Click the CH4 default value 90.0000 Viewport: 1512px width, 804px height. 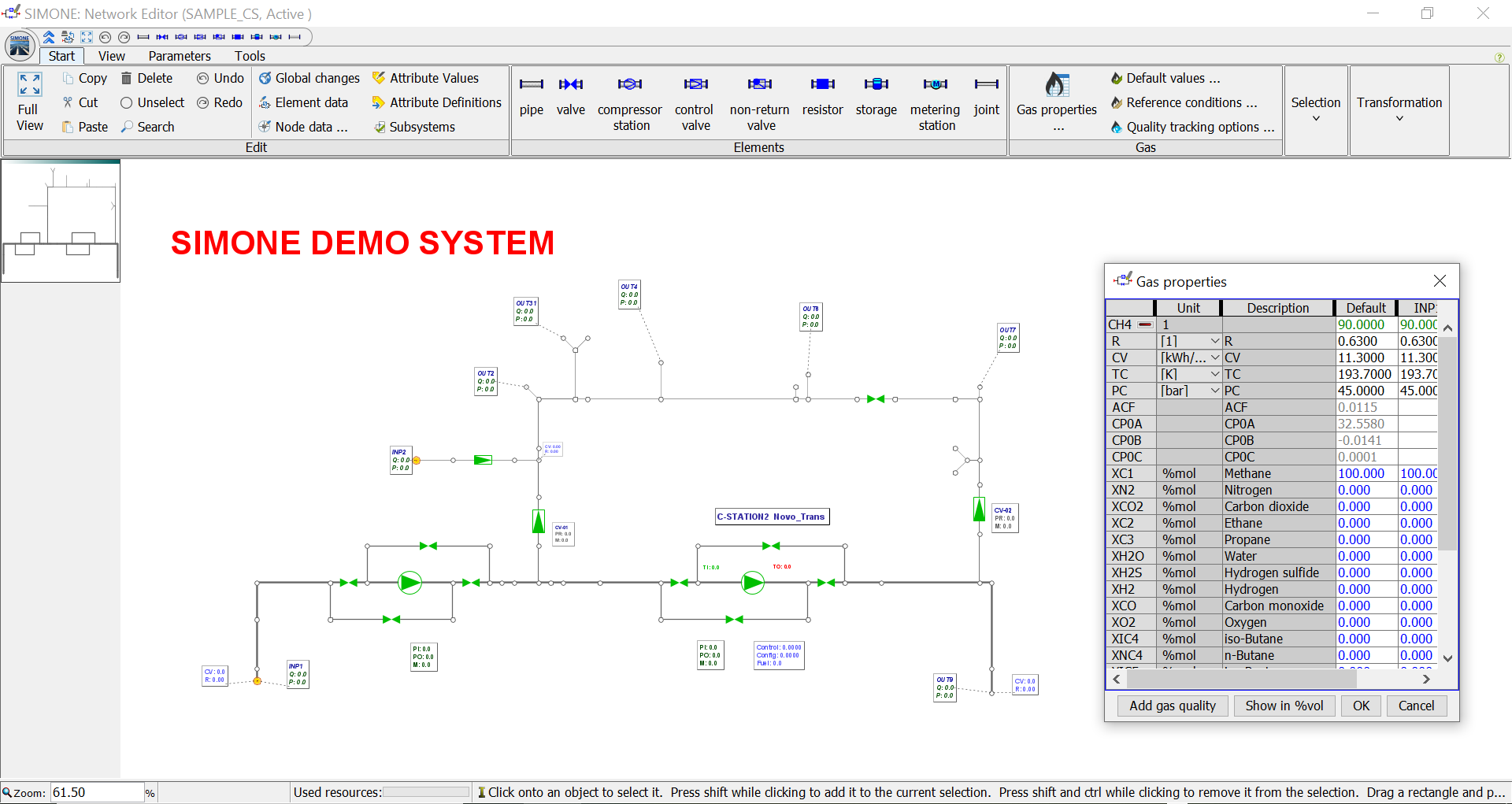point(1366,324)
